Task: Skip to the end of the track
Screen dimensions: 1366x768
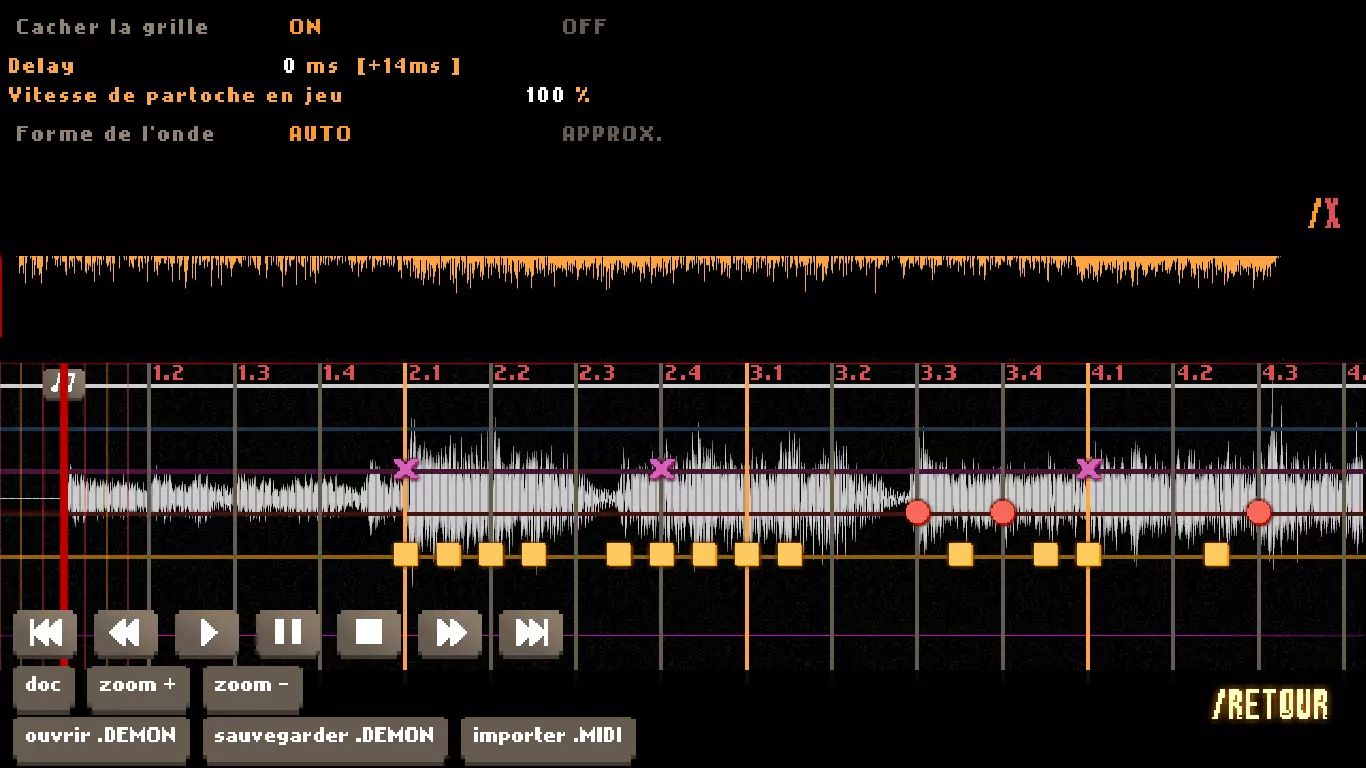Action: 531,632
